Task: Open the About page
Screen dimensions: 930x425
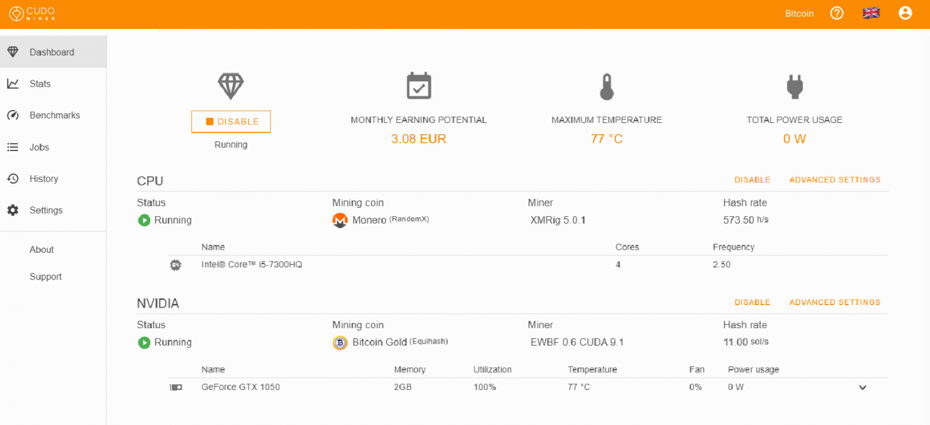Action: click(x=42, y=250)
